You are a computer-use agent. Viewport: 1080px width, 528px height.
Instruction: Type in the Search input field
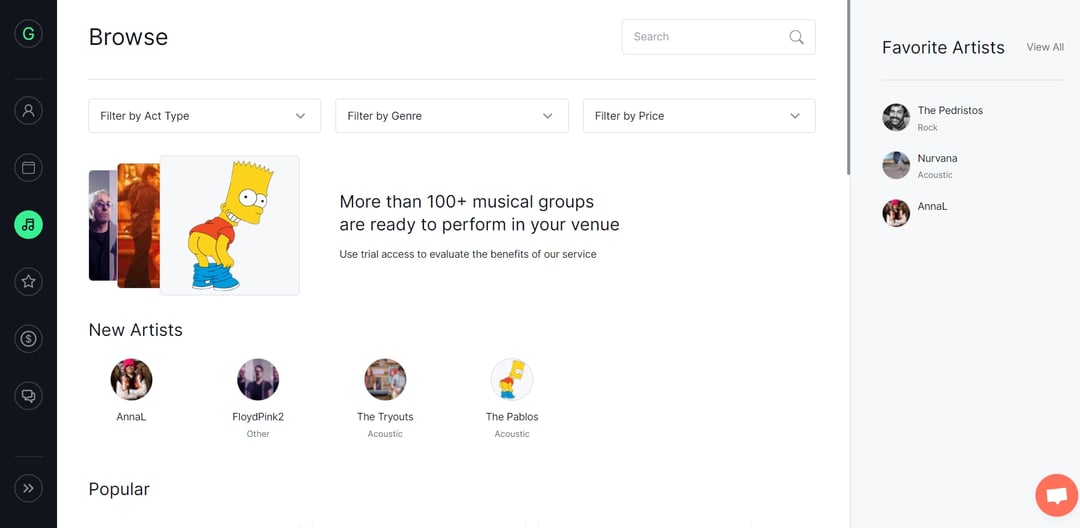[705, 37]
